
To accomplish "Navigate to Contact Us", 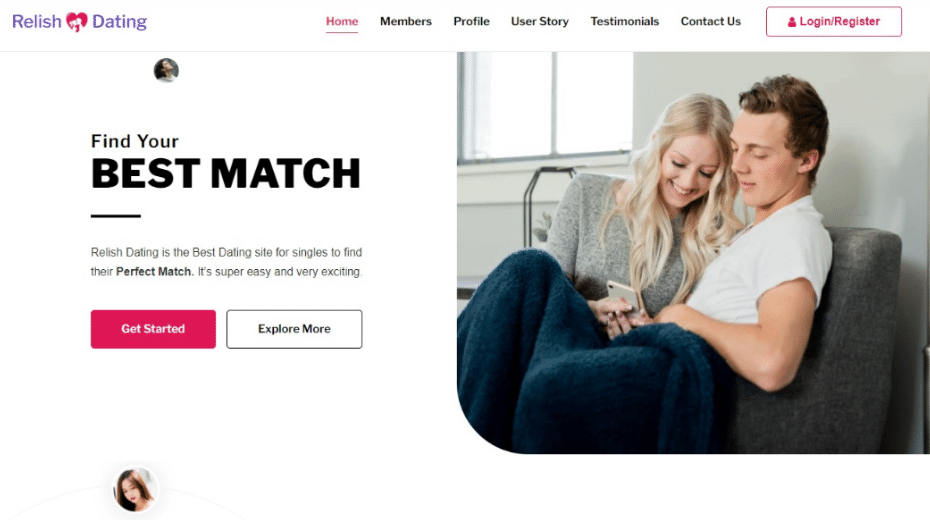I will (711, 21).
